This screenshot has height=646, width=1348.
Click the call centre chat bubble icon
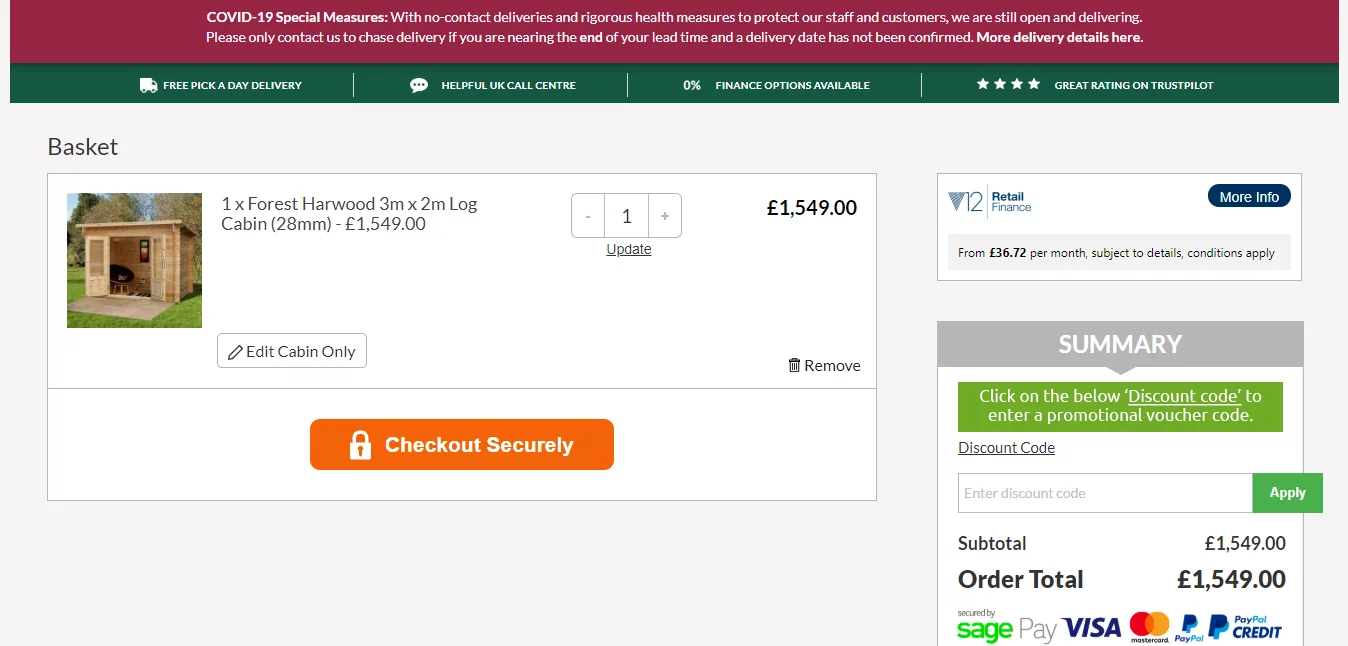pos(419,85)
